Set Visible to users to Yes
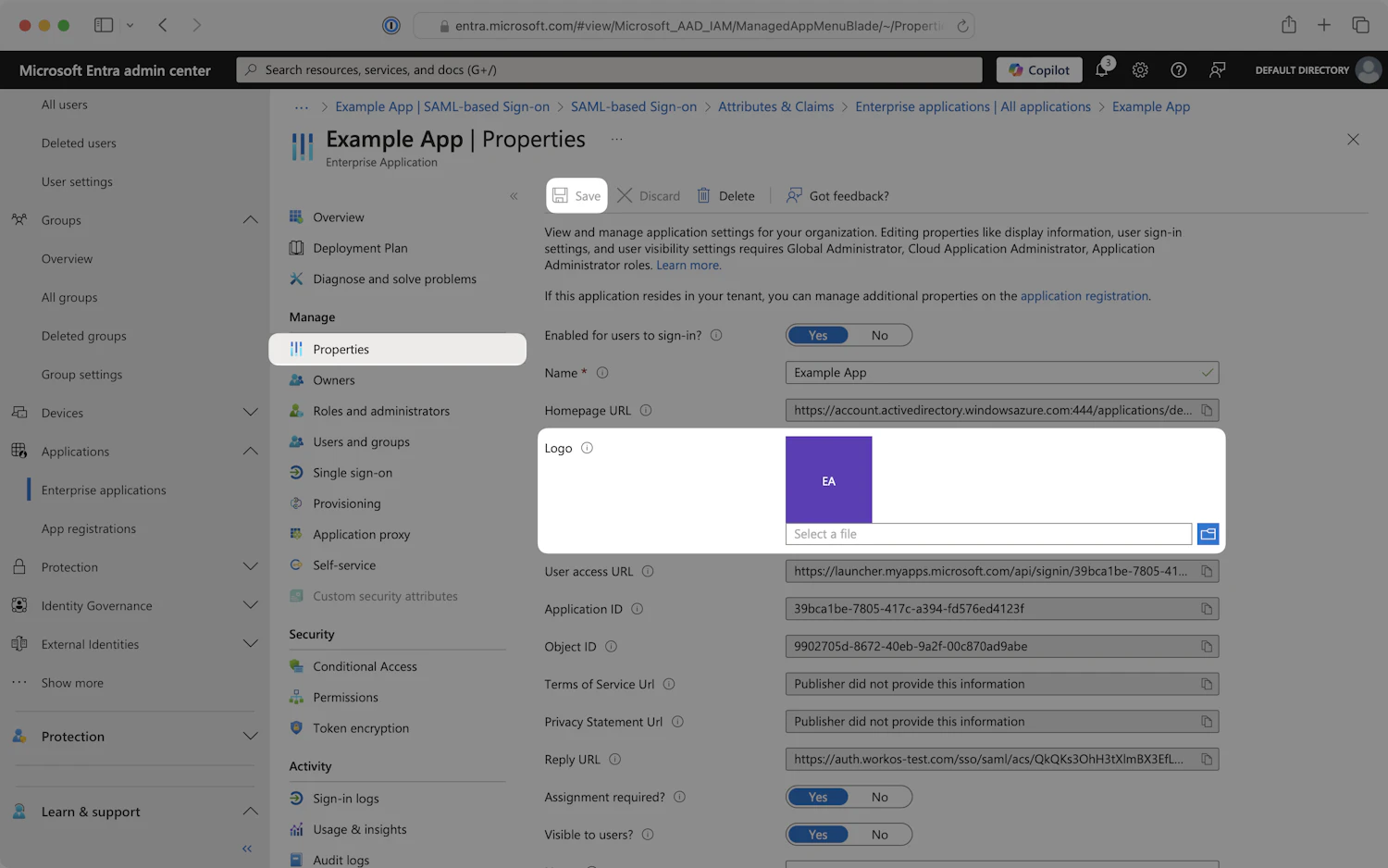 coord(818,835)
